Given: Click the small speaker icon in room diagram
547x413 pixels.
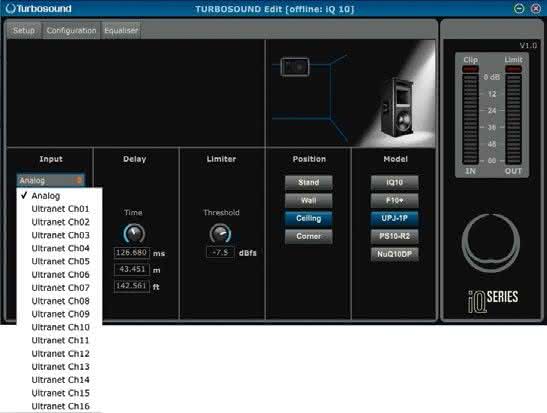Looking at the screenshot, I should 295,67.
